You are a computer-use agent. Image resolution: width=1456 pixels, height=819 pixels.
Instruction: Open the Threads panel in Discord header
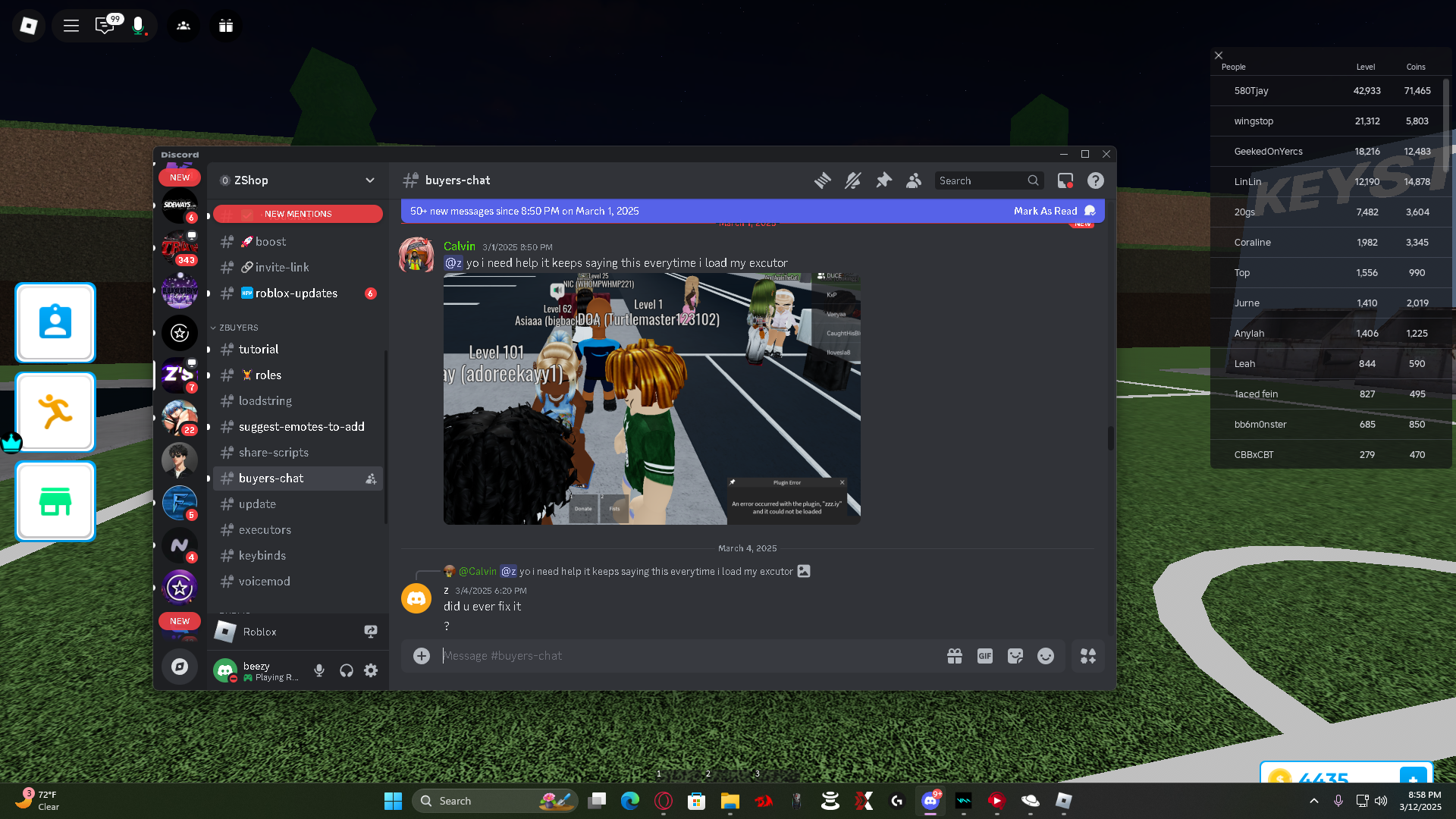click(822, 180)
